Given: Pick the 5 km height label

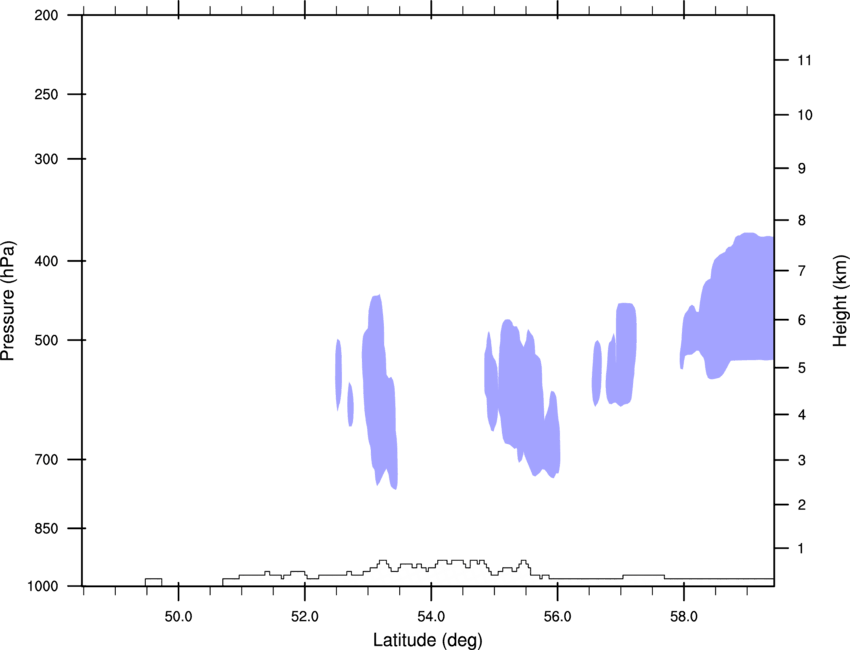Looking at the screenshot, I should (802, 368).
